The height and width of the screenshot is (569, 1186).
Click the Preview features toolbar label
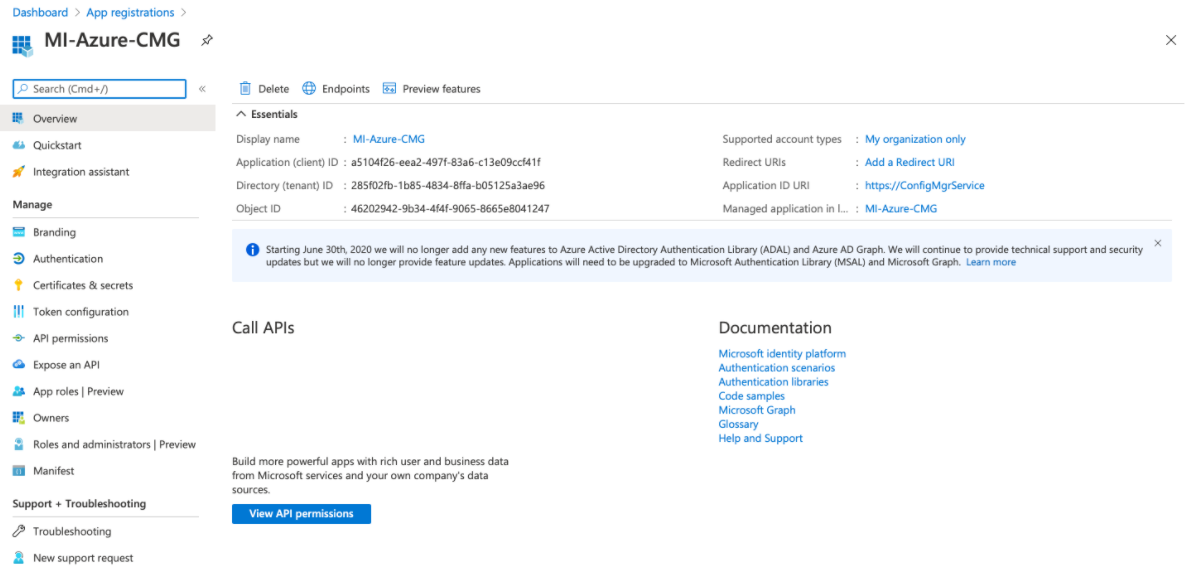pyautogui.click(x=441, y=89)
